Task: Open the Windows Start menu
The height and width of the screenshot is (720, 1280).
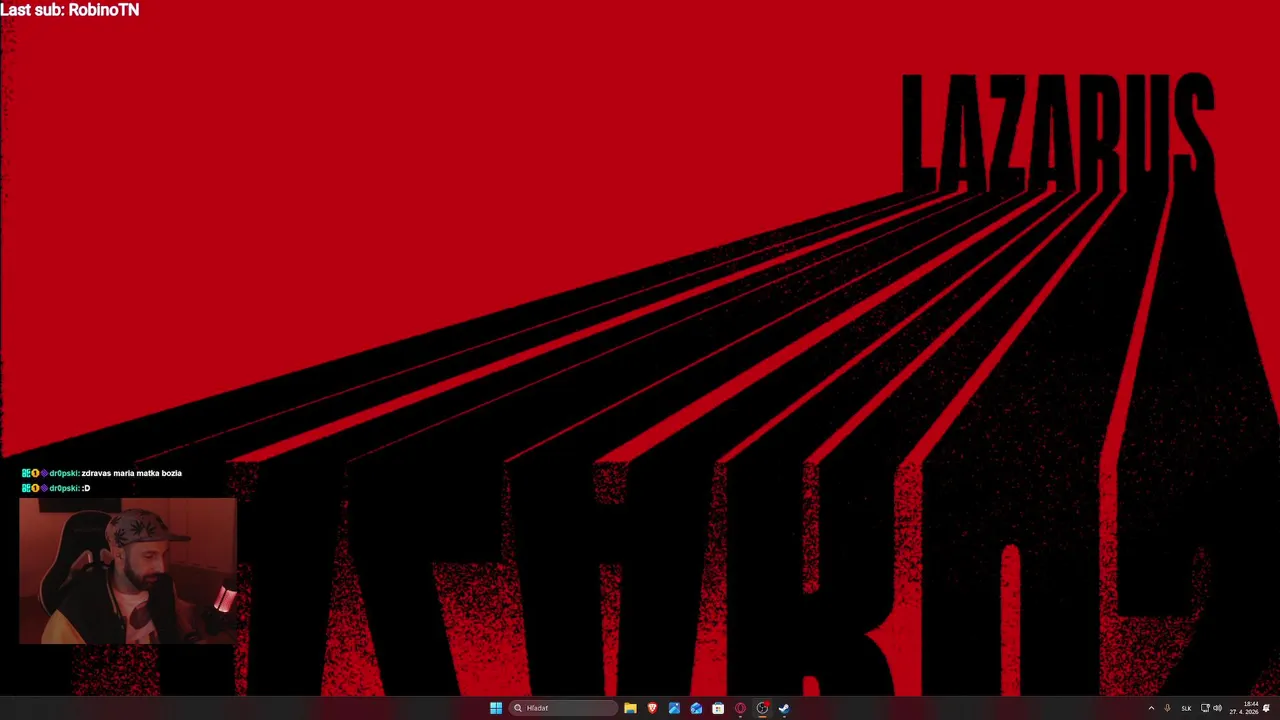Action: tap(496, 708)
